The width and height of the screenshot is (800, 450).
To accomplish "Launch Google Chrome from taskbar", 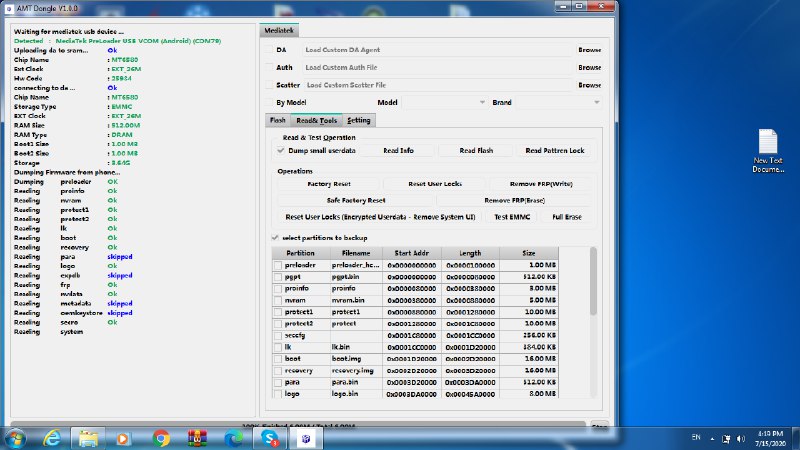I will pos(161,438).
